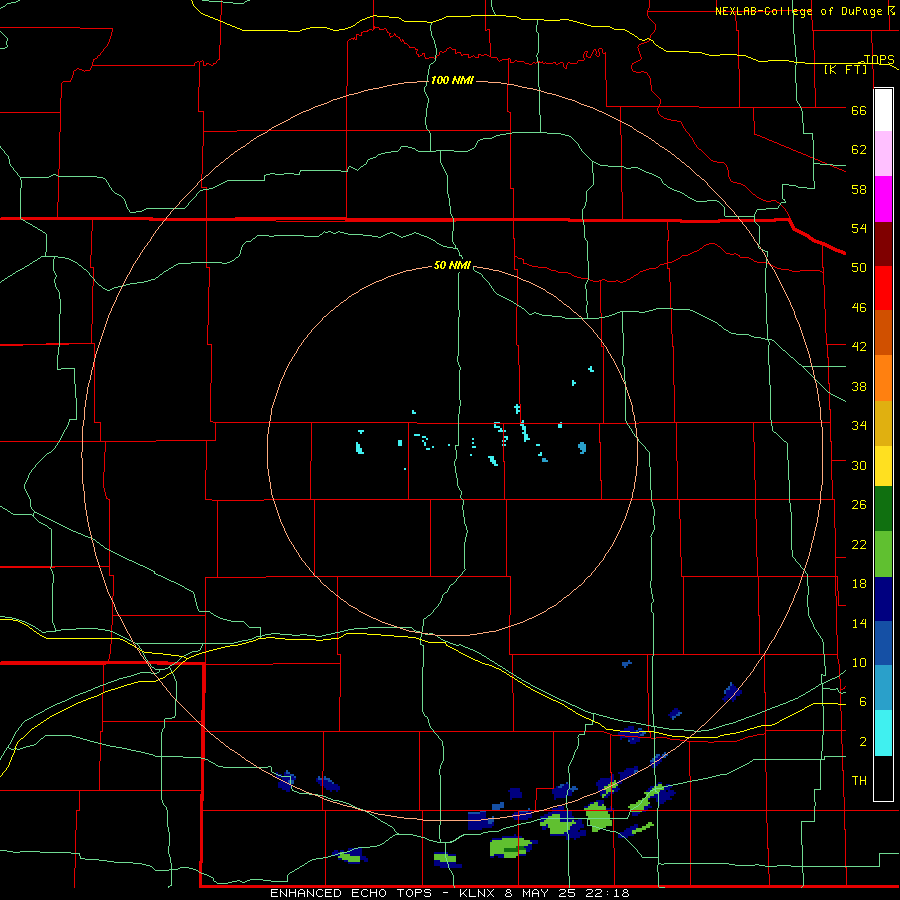Click the '62' legend value
This screenshot has height=900, width=900.
click(859, 150)
